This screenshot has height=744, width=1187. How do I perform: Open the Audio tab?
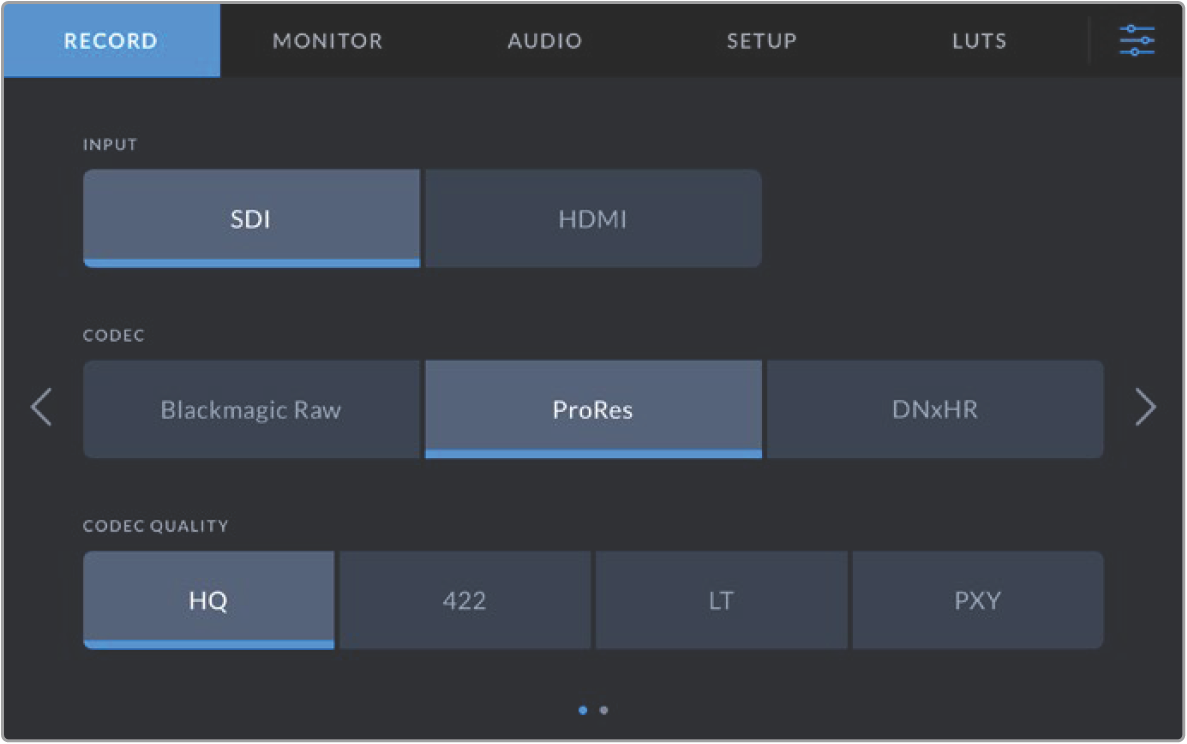click(544, 41)
